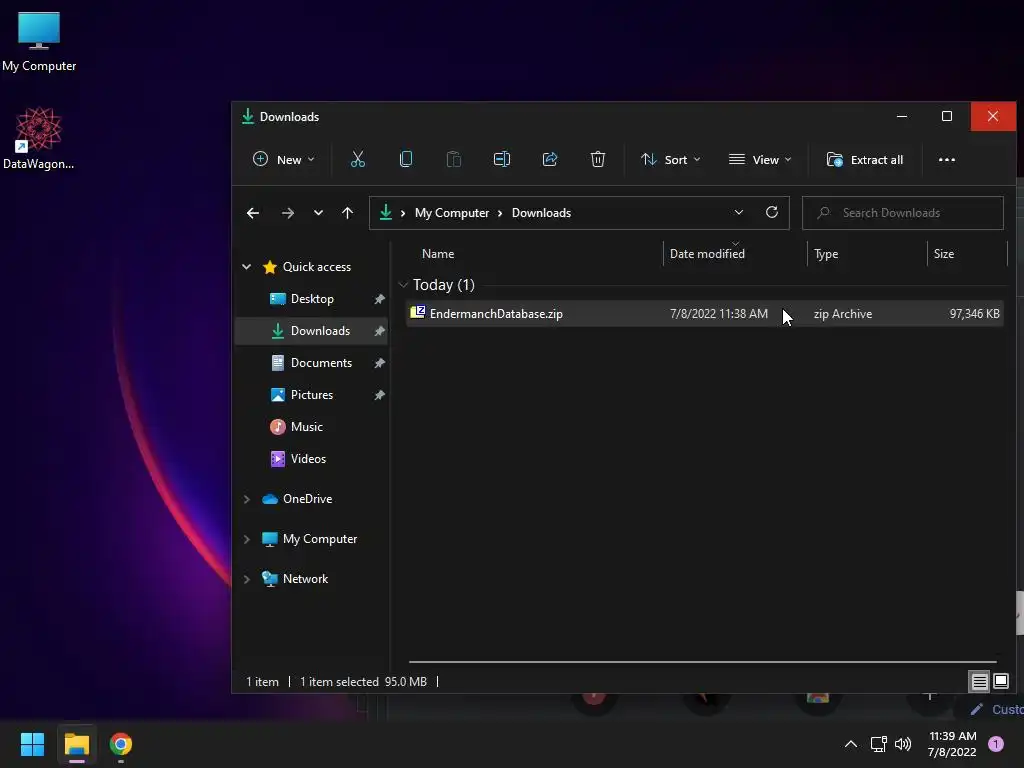The image size is (1024, 768).
Task: Open the notification badge in taskbar
Action: tap(995, 744)
